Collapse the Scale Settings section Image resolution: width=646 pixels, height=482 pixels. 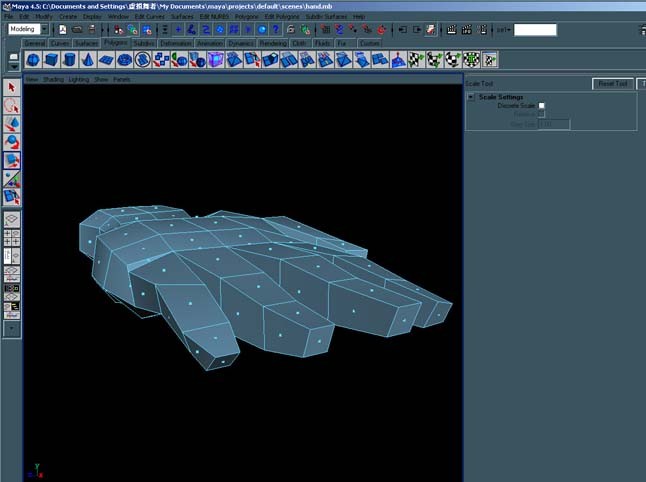click(x=471, y=97)
